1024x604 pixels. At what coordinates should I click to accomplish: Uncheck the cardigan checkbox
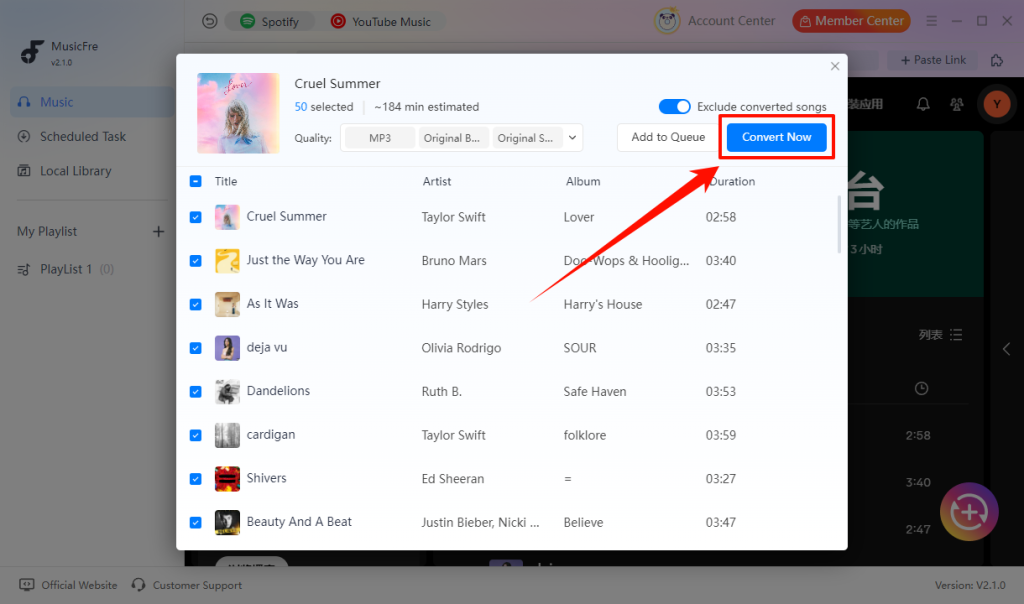point(195,435)
